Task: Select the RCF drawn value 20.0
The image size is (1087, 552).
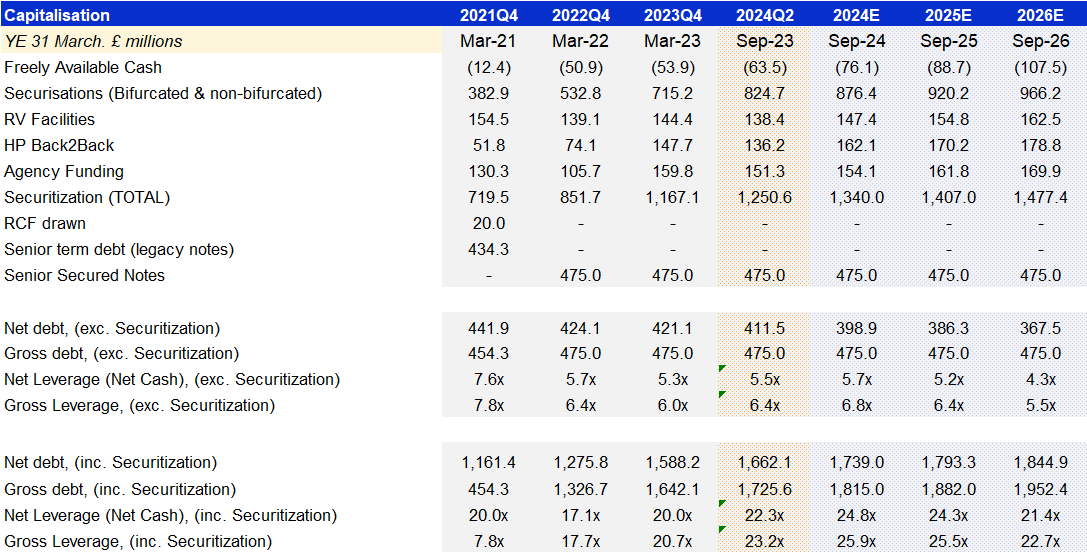Action: coord(488,223)
